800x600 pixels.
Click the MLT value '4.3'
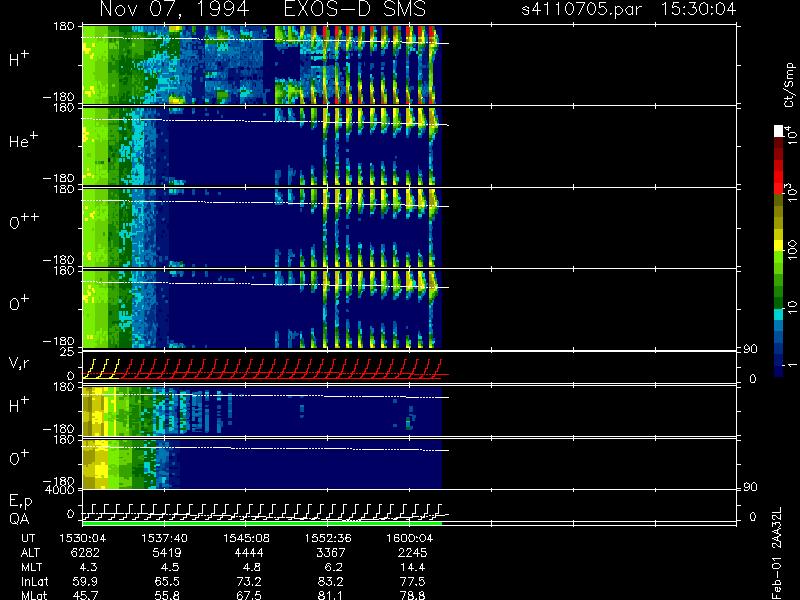pos(88,567)
